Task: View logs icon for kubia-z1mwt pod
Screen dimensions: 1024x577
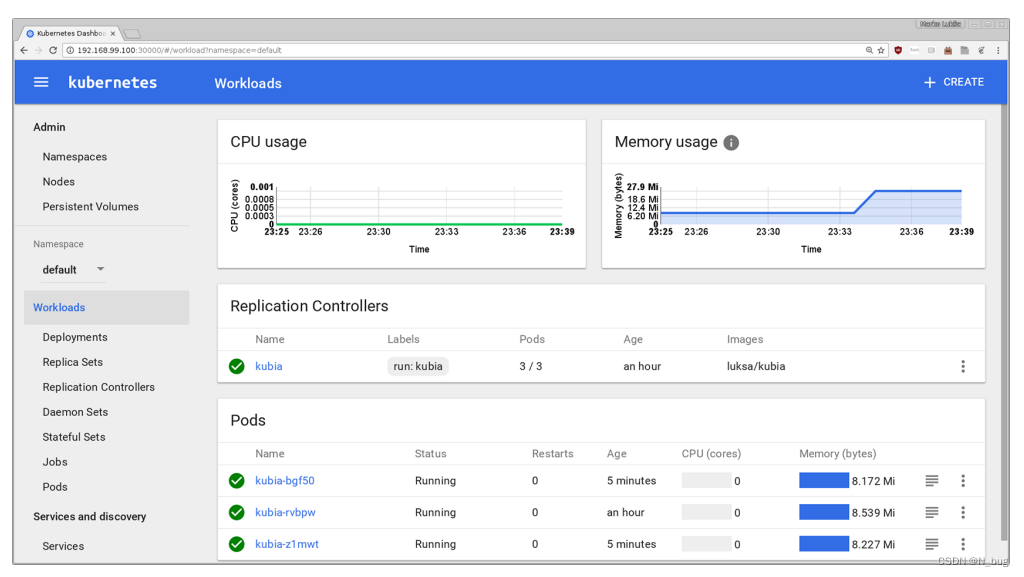Action: click(932, 544)
